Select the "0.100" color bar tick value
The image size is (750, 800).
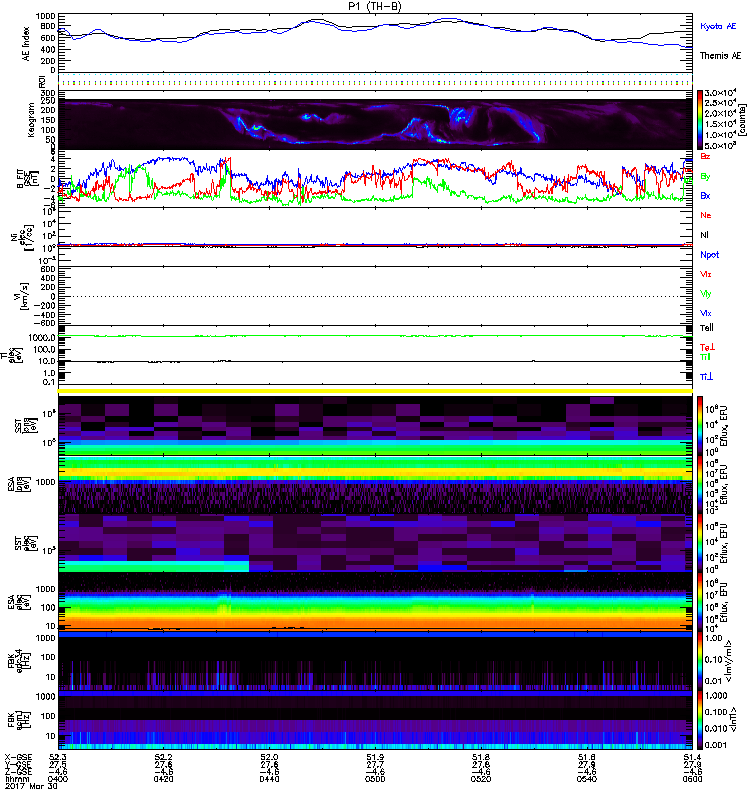coord(716,712)
